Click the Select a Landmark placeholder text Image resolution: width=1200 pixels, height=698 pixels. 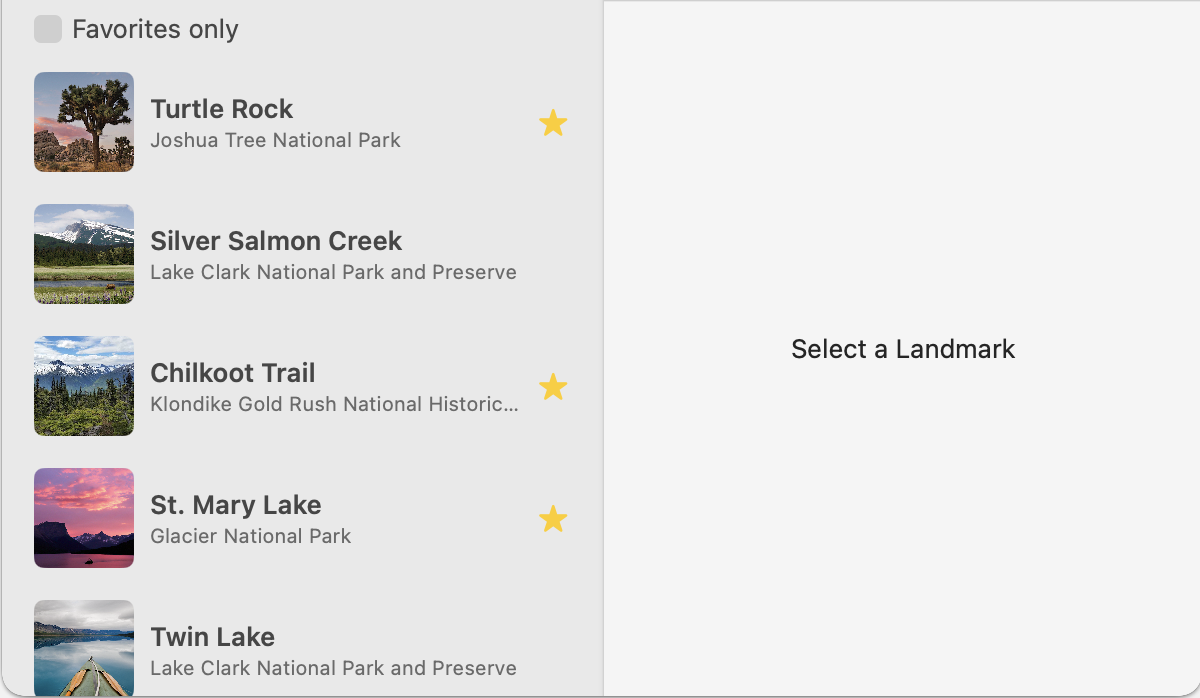click(902, 349)
